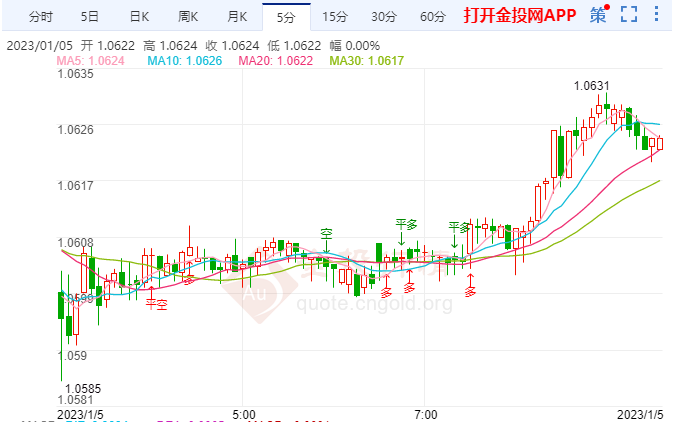Open the 日K candlestick tab

pos(139,17)
